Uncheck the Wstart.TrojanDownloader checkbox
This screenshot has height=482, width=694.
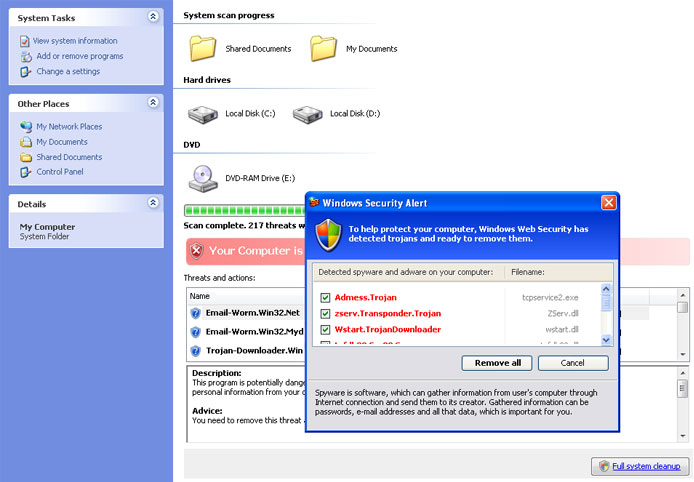coord(325,329)
